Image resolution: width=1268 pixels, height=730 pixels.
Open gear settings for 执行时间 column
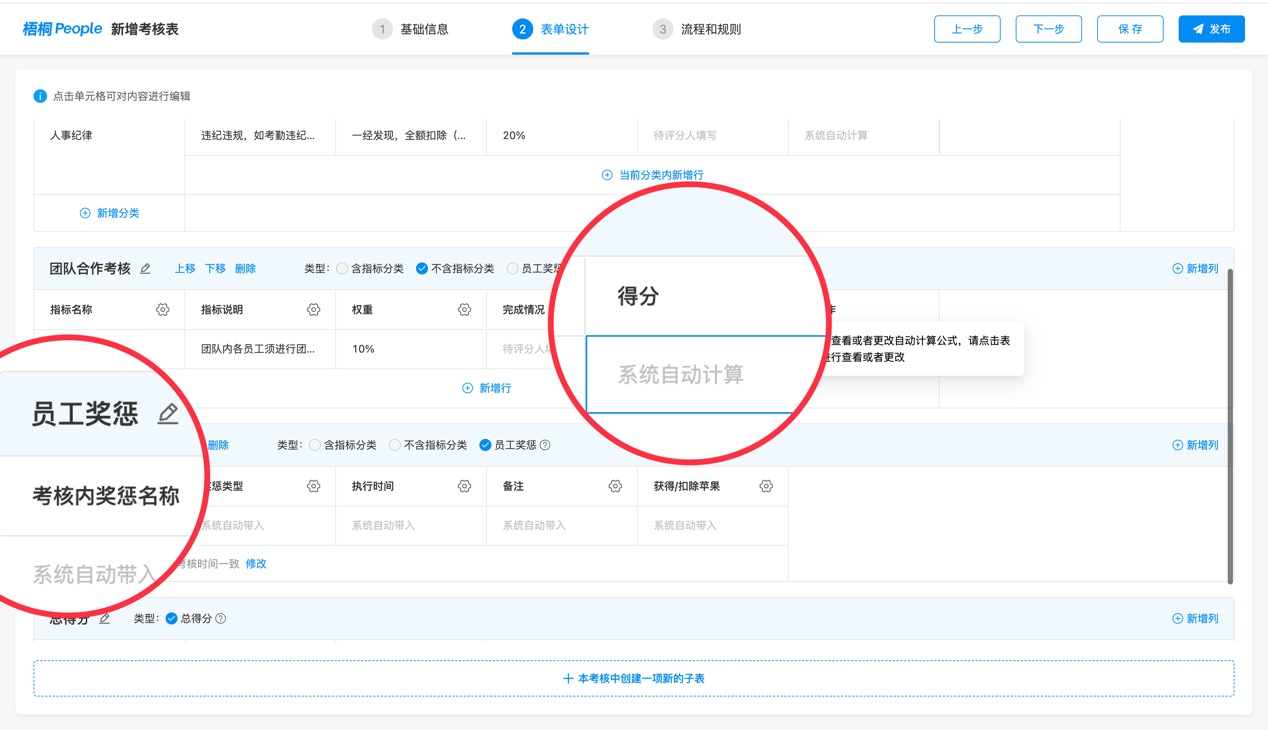coord(464,486)
